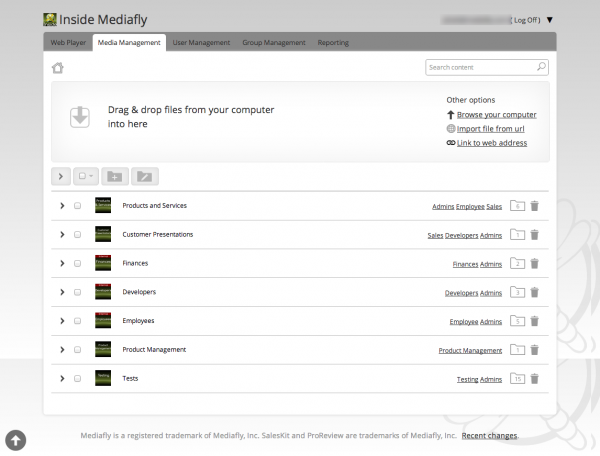Expand the Product Management folder
The width and height of the screenshot is (600, 456).
(62, 350)
